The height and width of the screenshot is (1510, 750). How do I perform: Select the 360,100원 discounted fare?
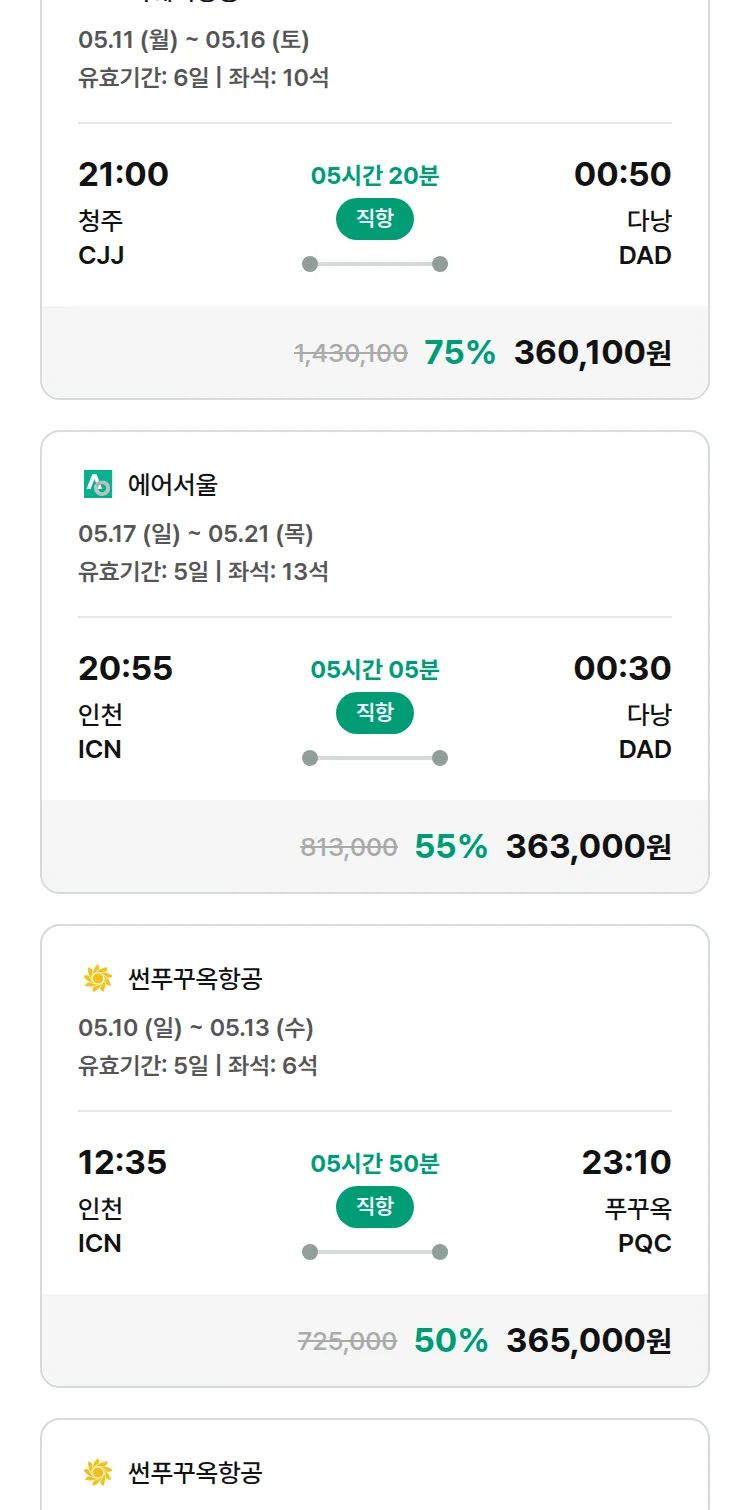click(x=592, y=352)
